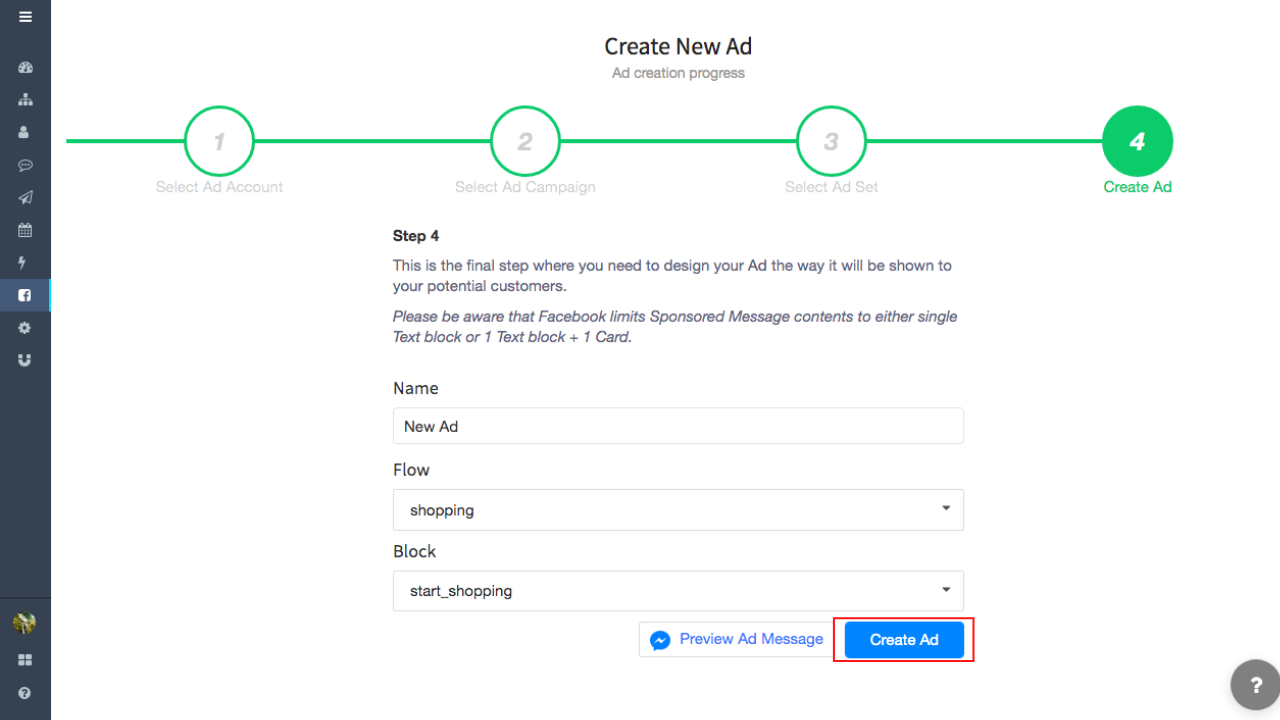Open the flows hierarchy icon

click(x=25, y=100)
